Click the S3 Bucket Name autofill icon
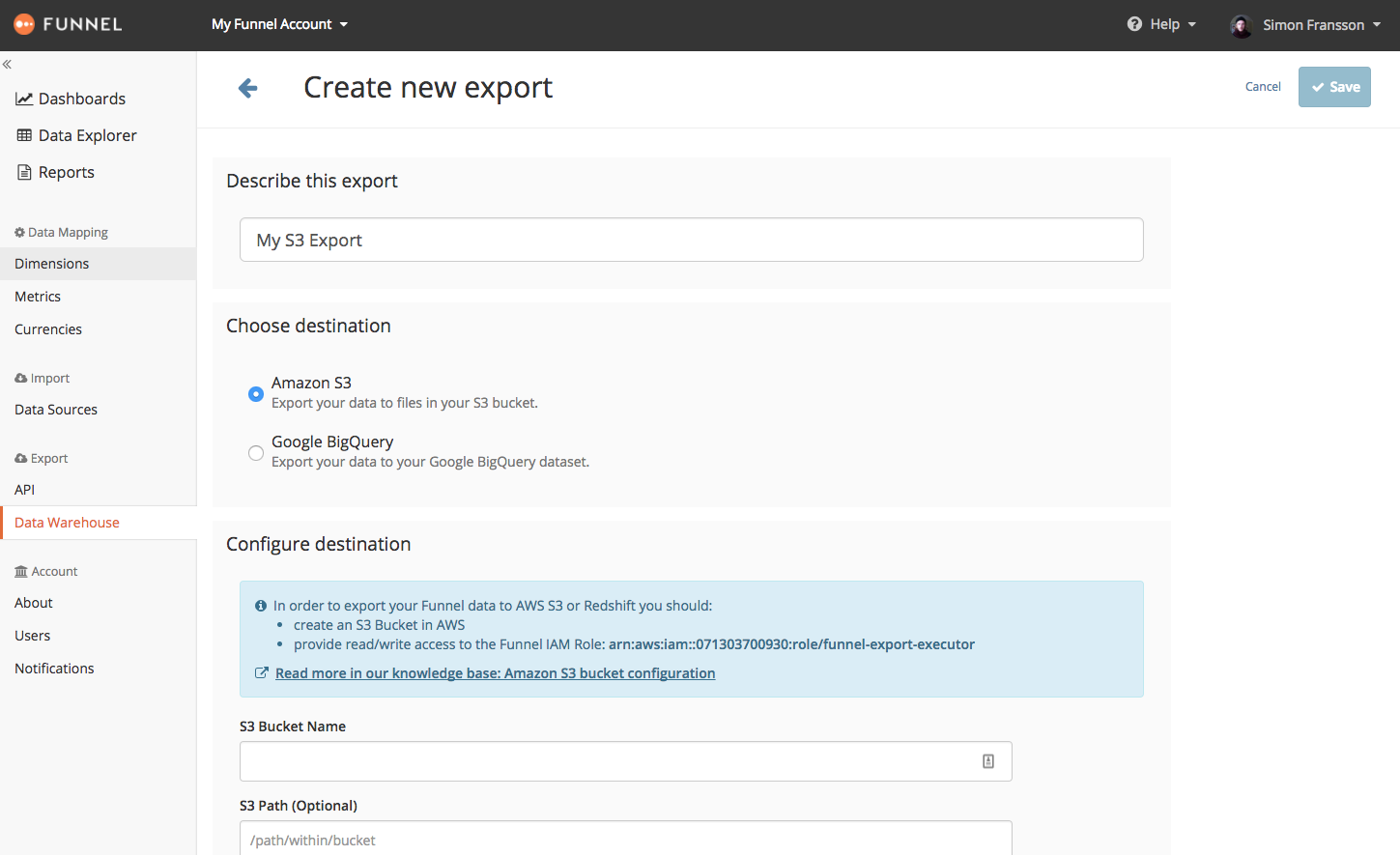1400x855 pixels. click(988, 761)
